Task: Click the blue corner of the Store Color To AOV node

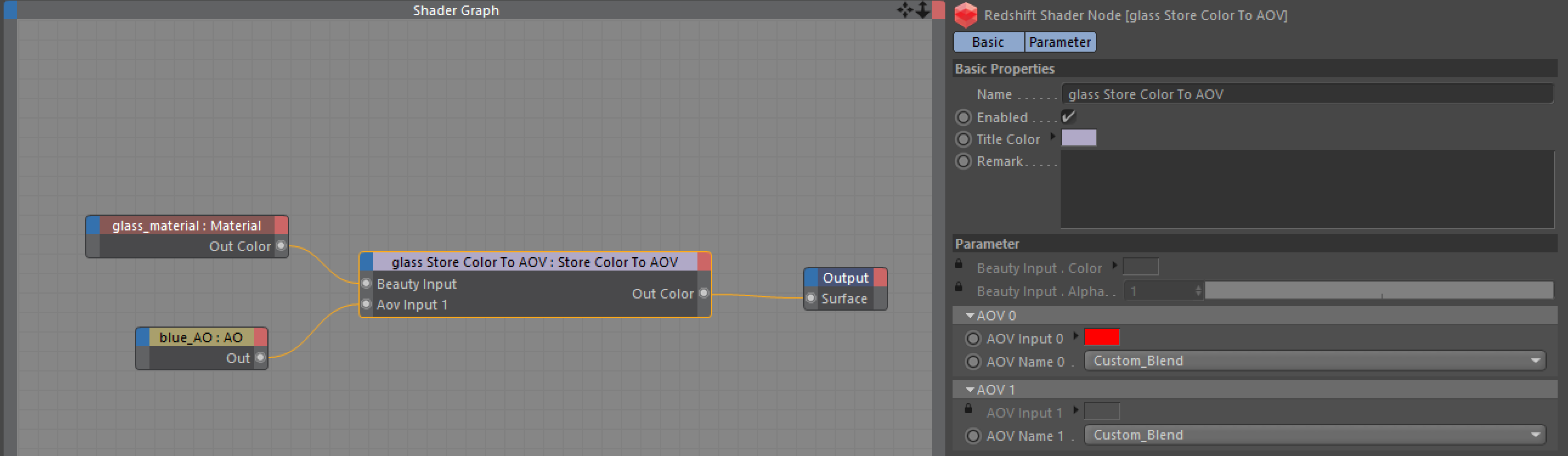Action: click(366, 262)
